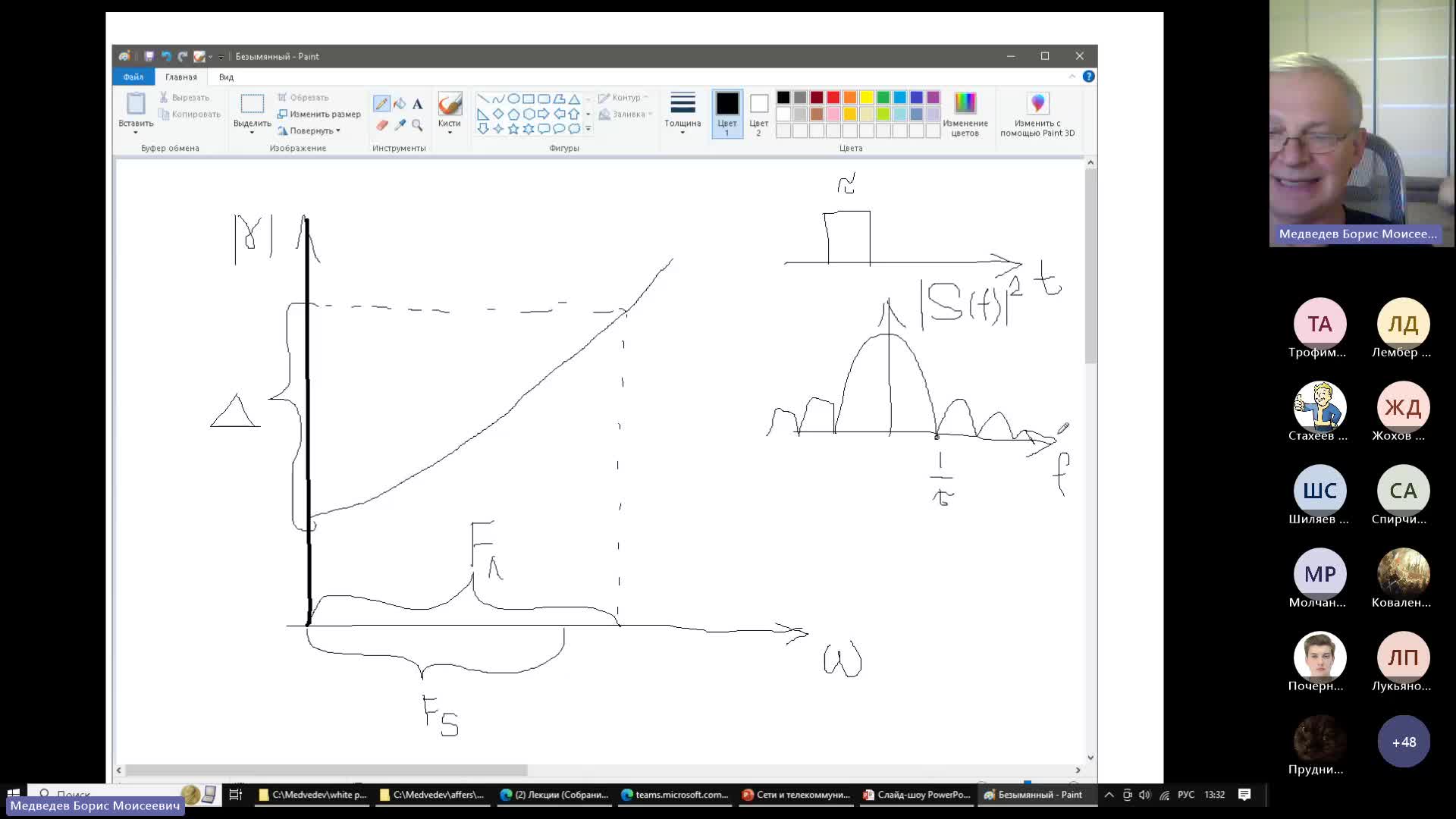Viewport: 1456px width, 819px height.
Task: Pick the black color swatch
Action: pos(783,97)
